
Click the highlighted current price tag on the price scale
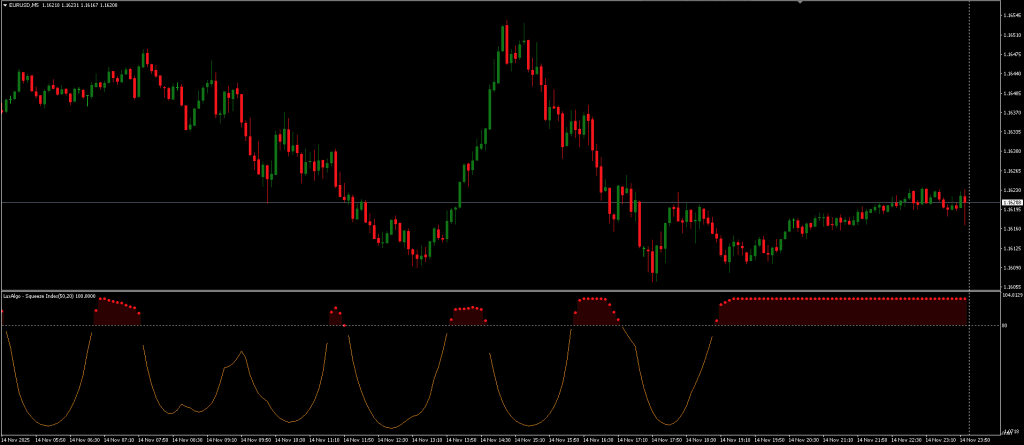coord(1010,203)
